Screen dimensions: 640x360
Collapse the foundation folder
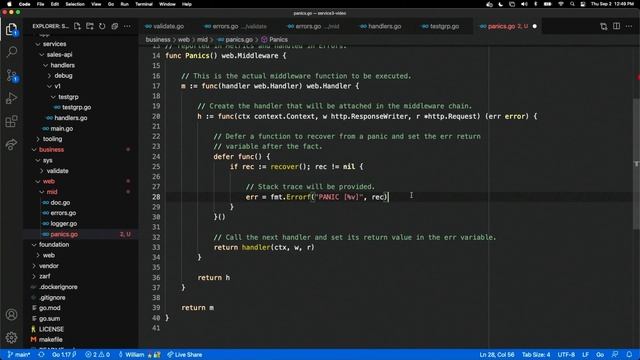pyautogui.click(x=54, y=245)
